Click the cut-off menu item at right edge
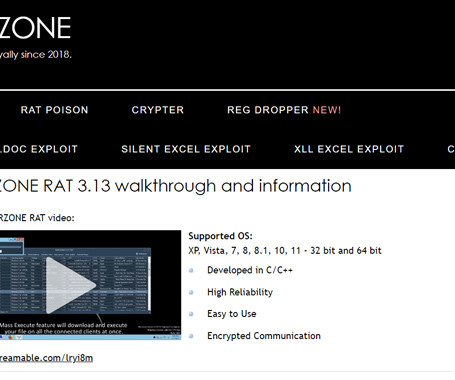 pyautogui.click(x=451, y=149)
